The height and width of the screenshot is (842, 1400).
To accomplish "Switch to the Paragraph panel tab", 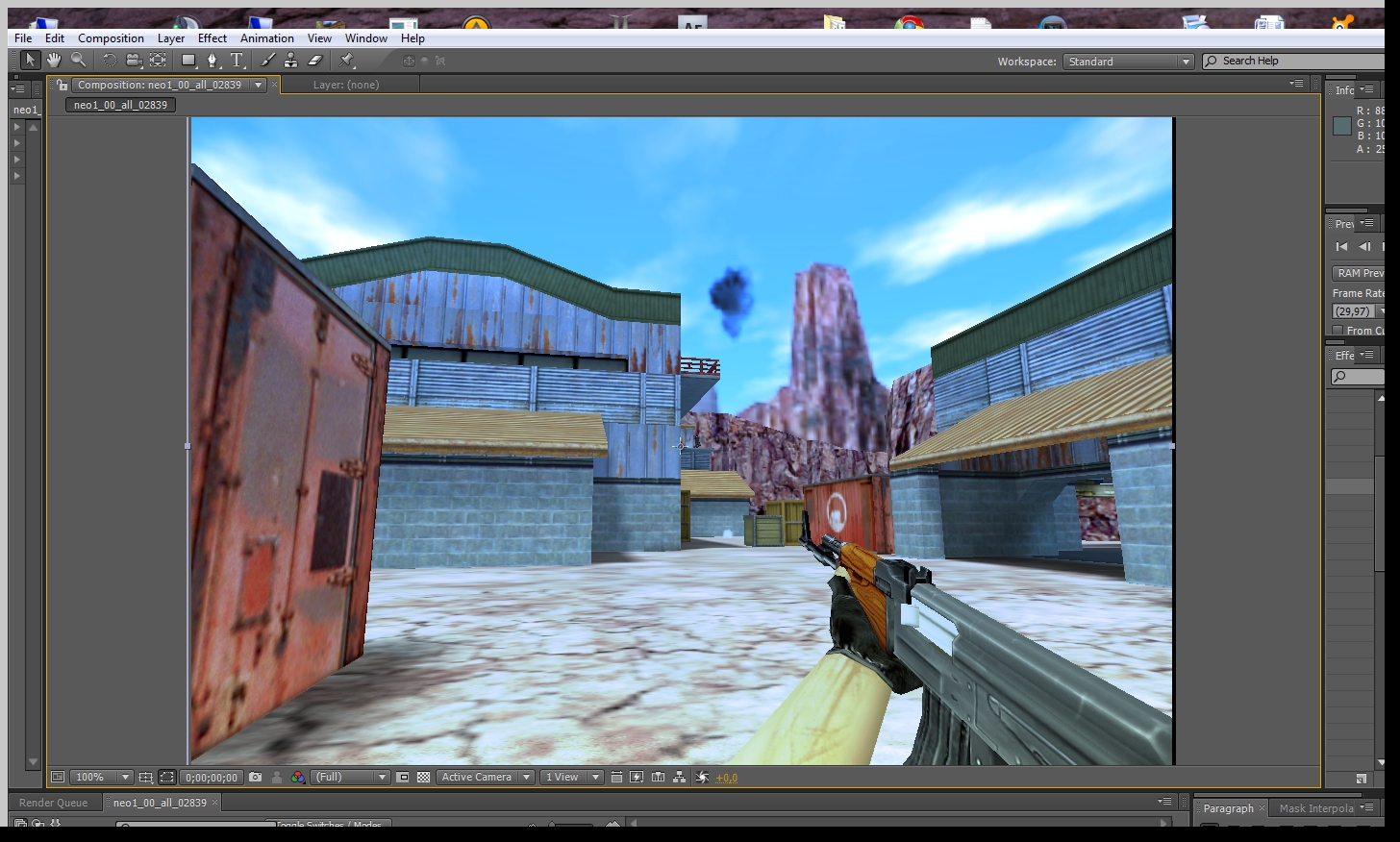I will [x=1228, y=808].
